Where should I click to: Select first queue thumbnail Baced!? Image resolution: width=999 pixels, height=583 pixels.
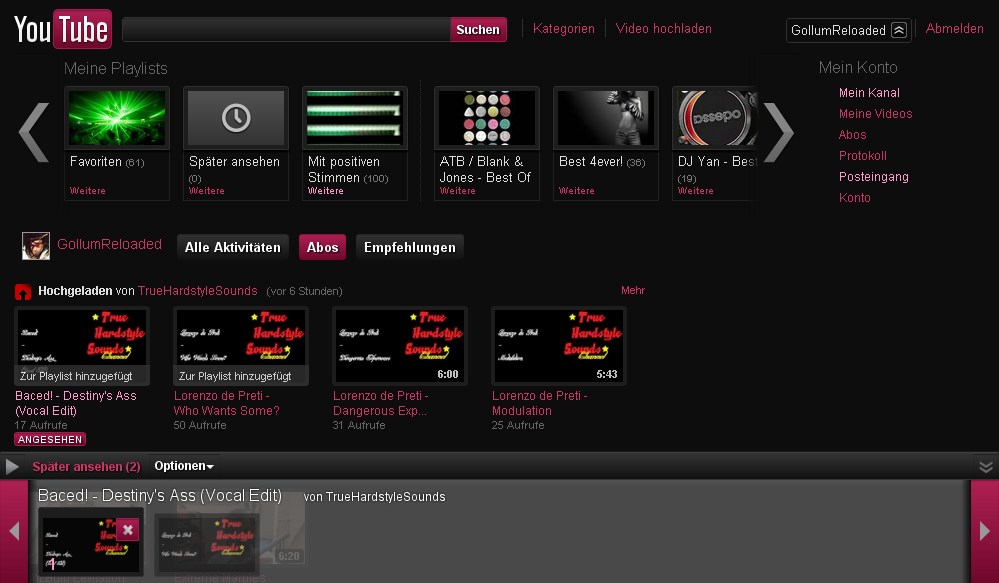90,542
